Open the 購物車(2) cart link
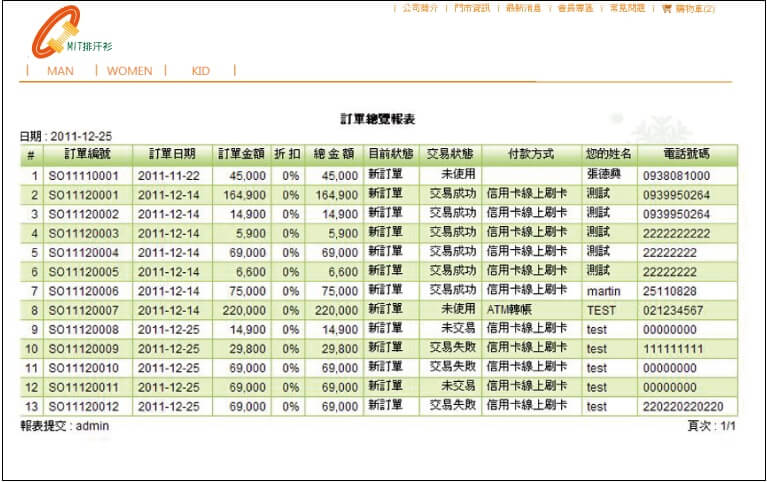Image resolution: width=767 pixels, height=482 pixels. (x=695, y=8)
